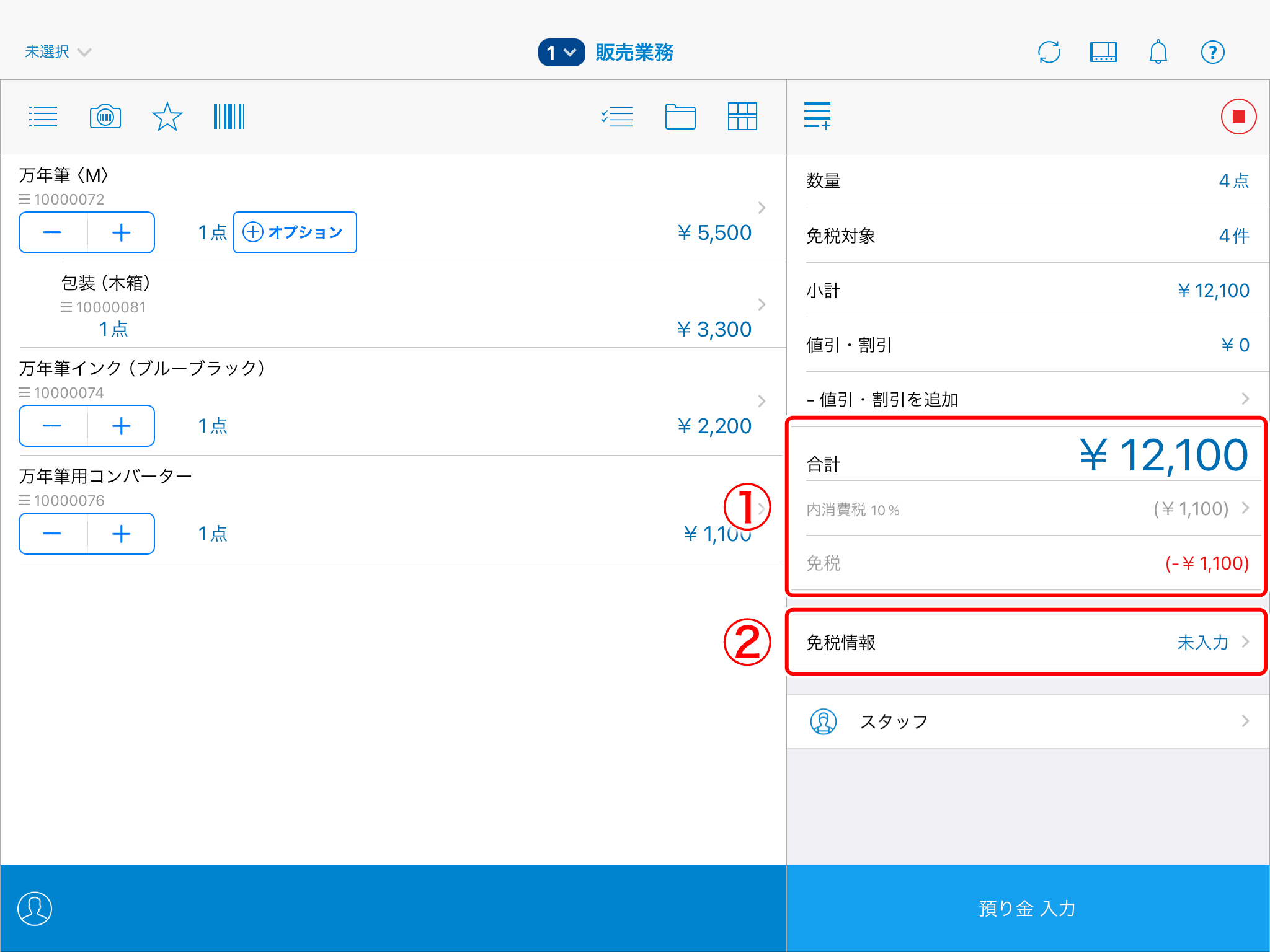
Task: Increase quantity of 万年筆〈M〉
Action: [122, 232]
